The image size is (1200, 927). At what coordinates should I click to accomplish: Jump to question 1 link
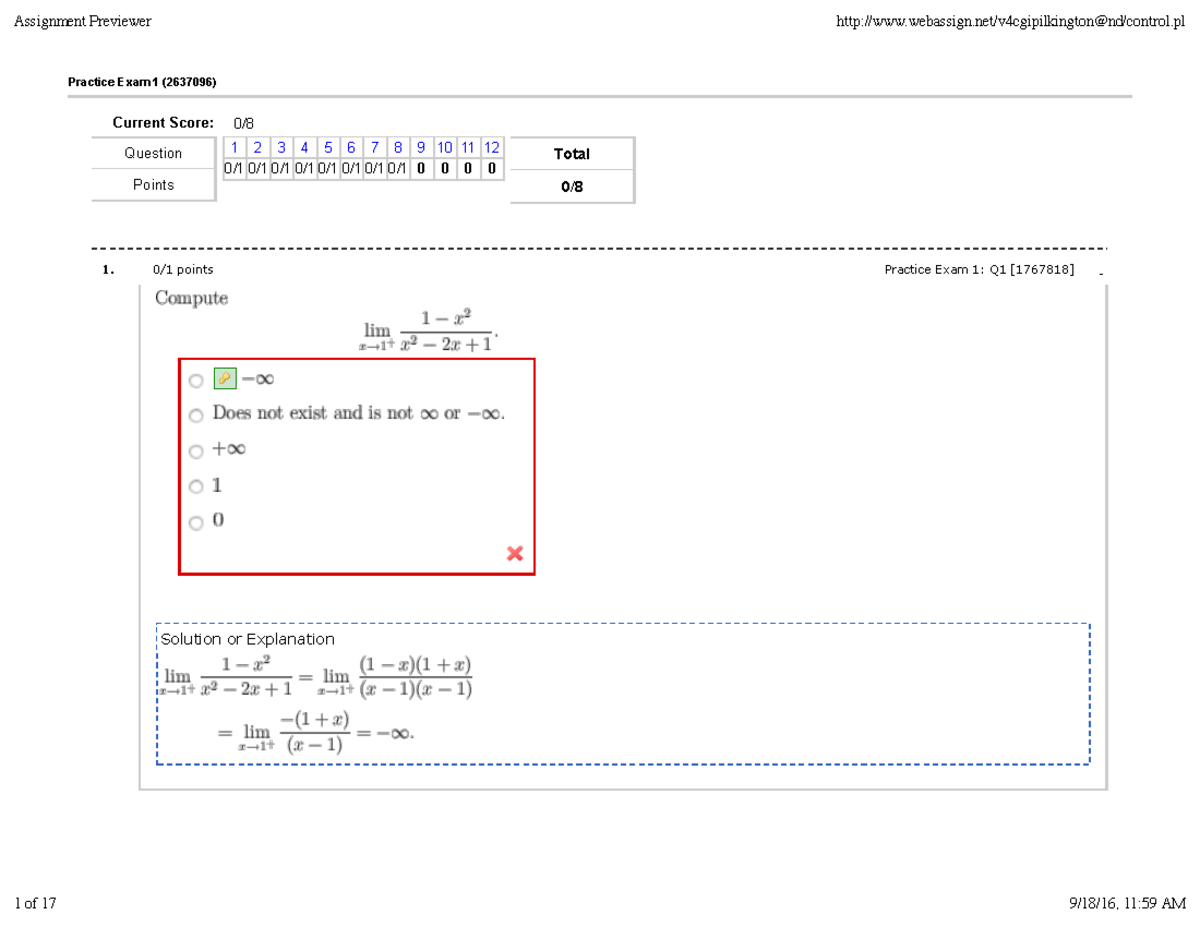click(x=233, y=148)
